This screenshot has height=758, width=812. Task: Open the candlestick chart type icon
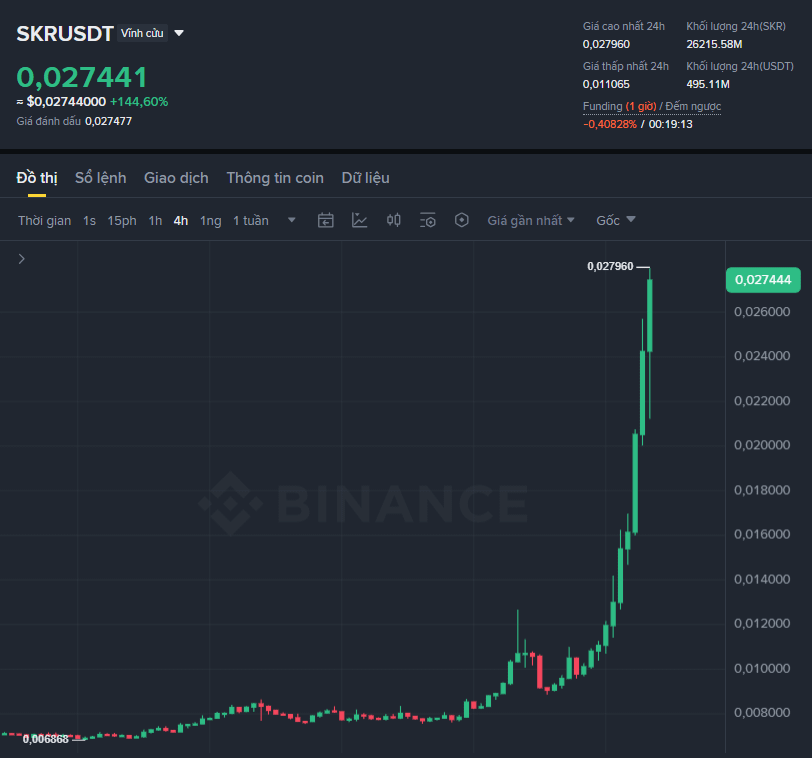click(394, 221)
